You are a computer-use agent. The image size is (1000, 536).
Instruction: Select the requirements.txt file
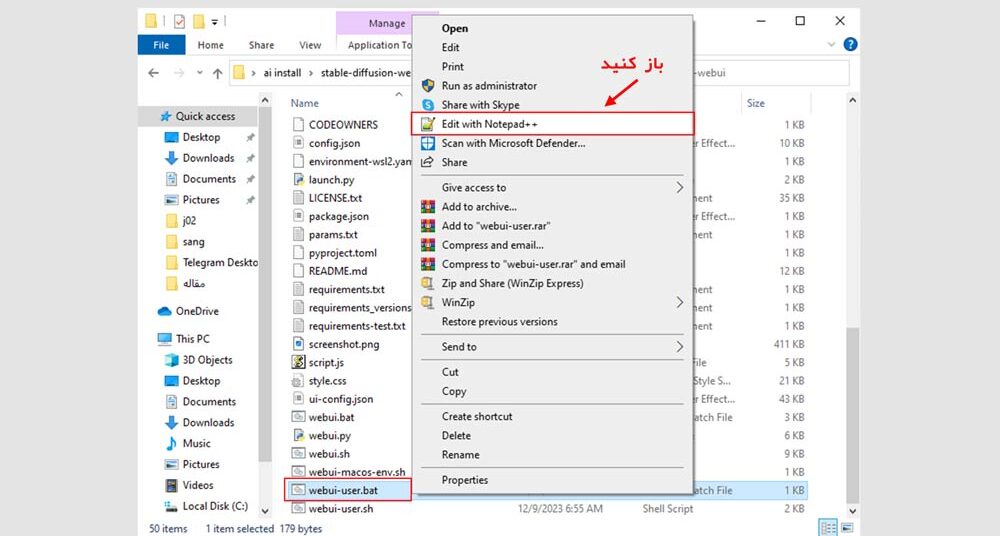coord(346,289)
